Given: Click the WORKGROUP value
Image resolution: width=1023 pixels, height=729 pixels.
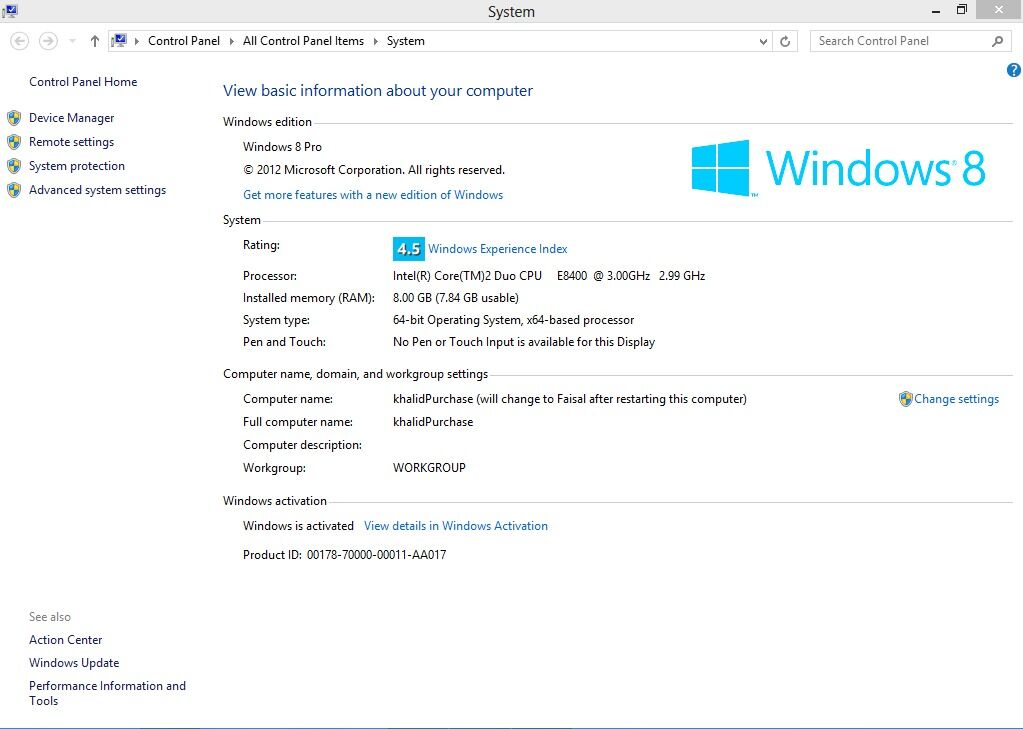Looking at the screenshot, I should pyautogui.click(x=429, y=467).
